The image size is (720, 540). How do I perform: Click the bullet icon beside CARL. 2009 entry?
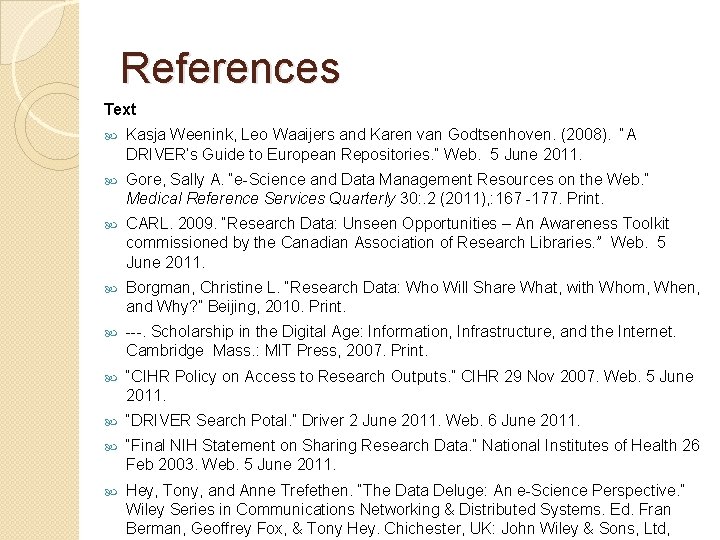pyautogui.click(x=111, y=225)
